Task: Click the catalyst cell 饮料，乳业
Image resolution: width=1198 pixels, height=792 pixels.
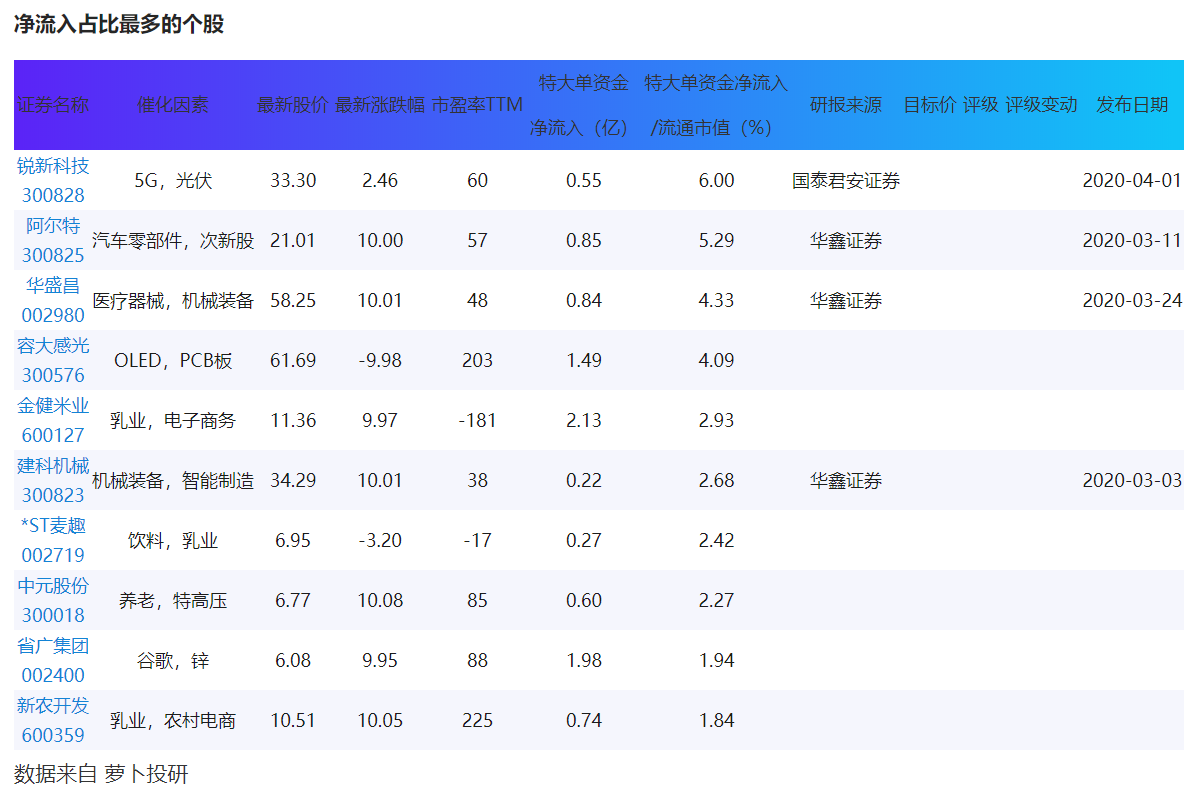Action: click(173, 540)
